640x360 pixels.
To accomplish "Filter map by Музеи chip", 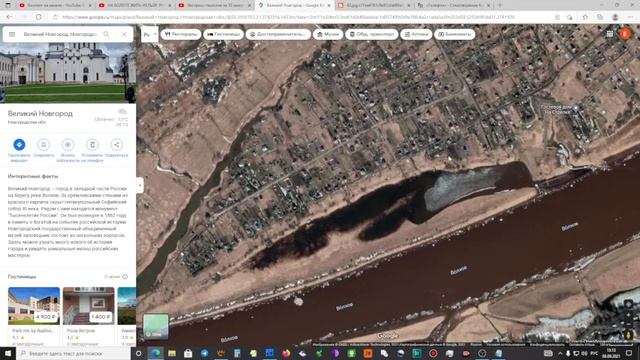I will point(328,34).
